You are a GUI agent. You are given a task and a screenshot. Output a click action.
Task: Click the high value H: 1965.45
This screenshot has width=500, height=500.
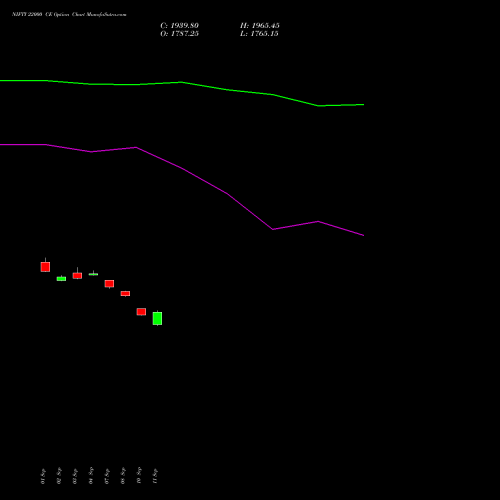[260, 26]
